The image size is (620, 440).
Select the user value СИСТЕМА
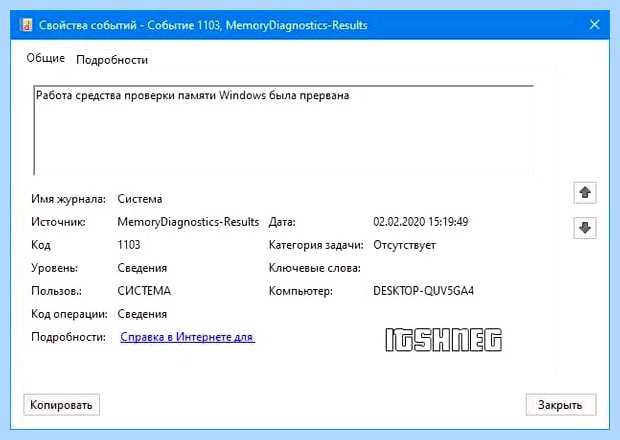pos(144,291)
